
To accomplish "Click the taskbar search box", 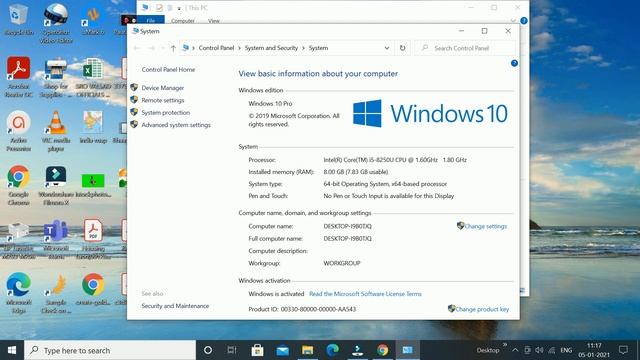I will [110, 350].
